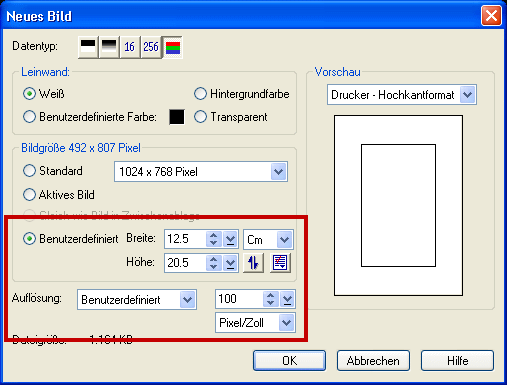Select the grayscale data type icon
The image size is (507, 385).
pyautogui.click(x=109, y=47)
